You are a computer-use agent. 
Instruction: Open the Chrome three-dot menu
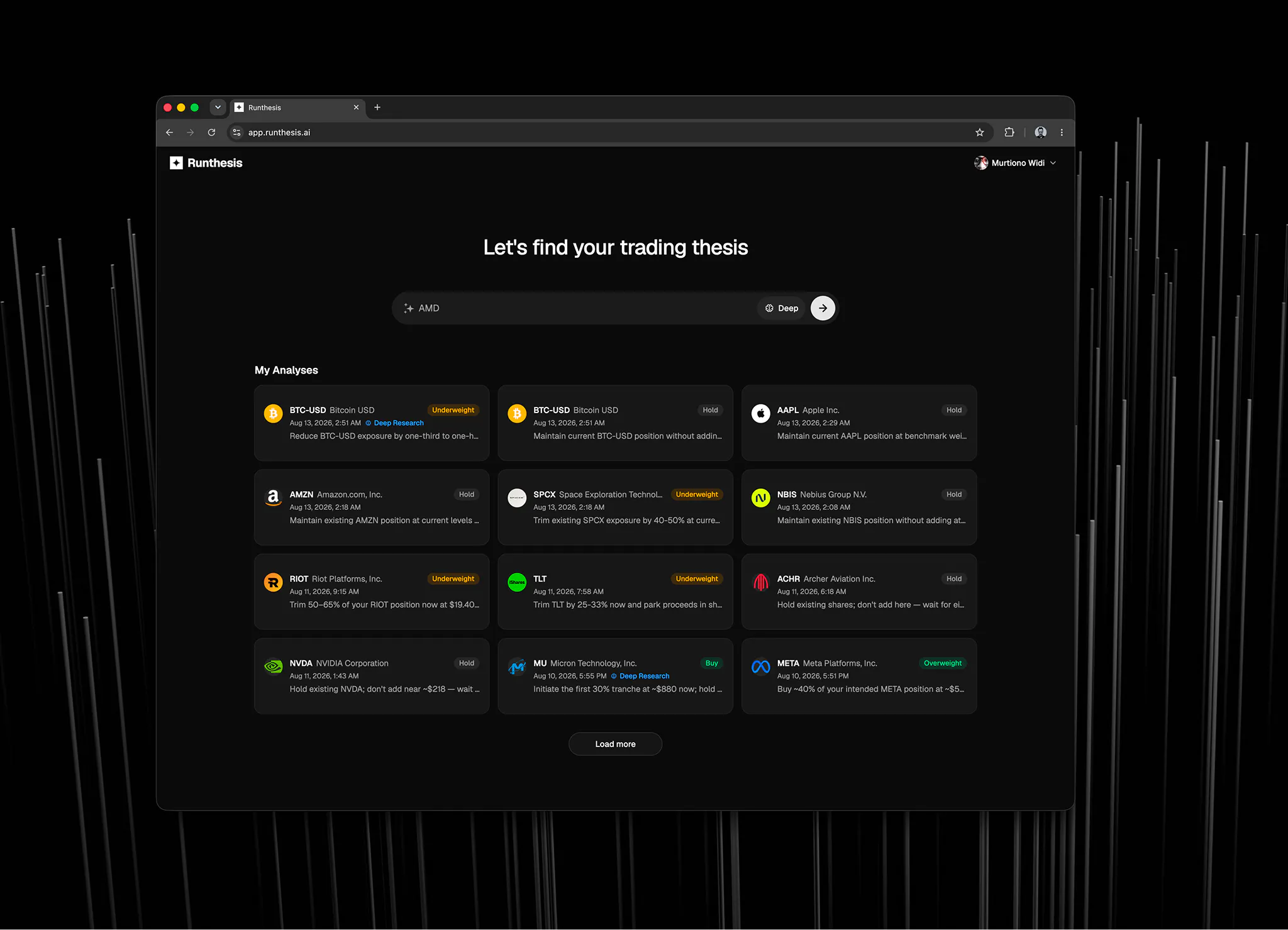tap(1062, 133)
